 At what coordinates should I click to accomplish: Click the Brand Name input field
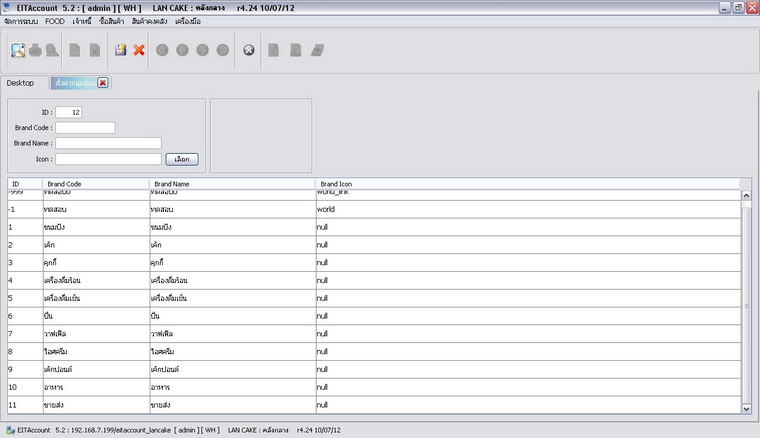(108, 143)
